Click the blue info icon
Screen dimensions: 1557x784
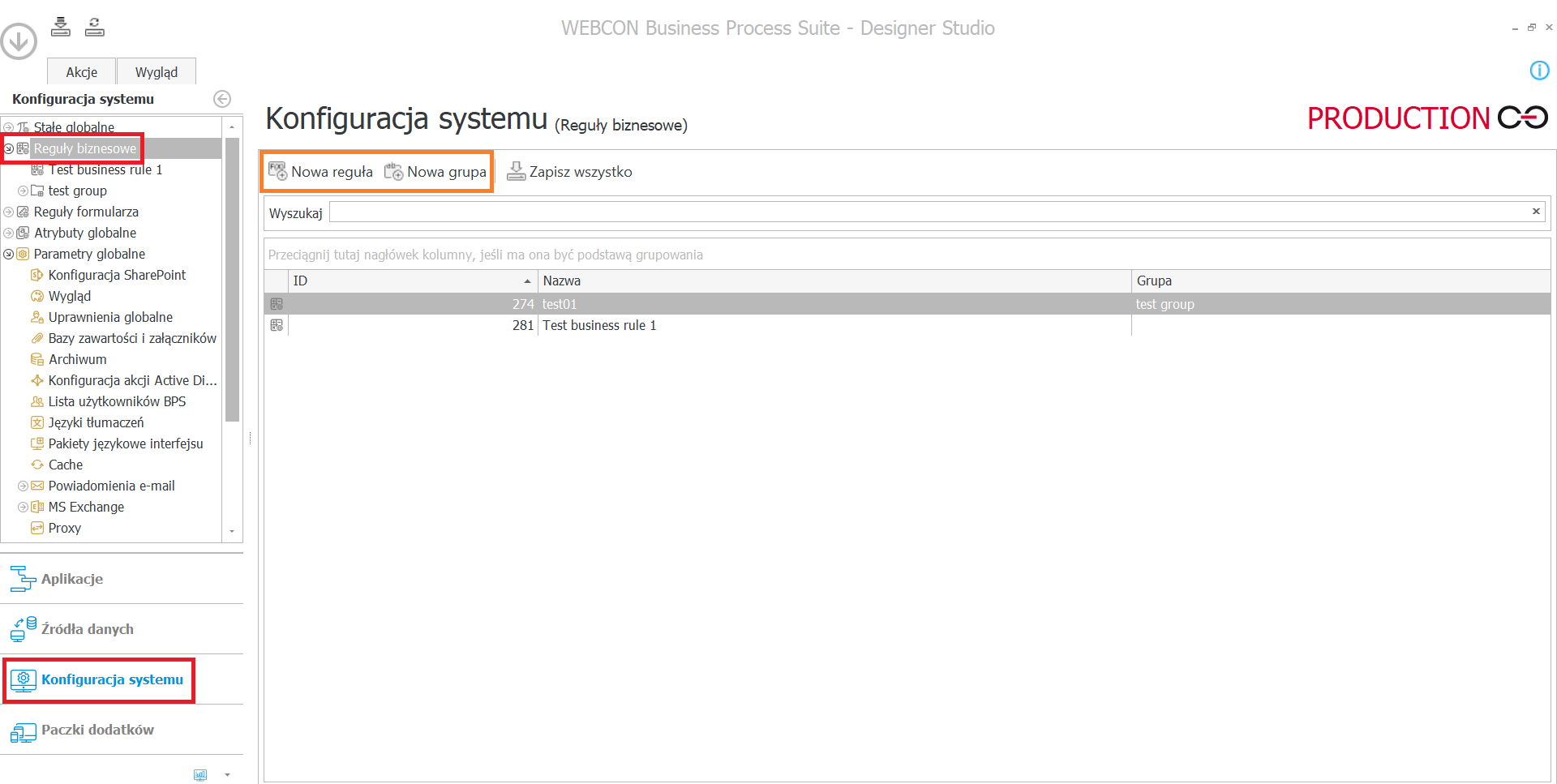1539,71
